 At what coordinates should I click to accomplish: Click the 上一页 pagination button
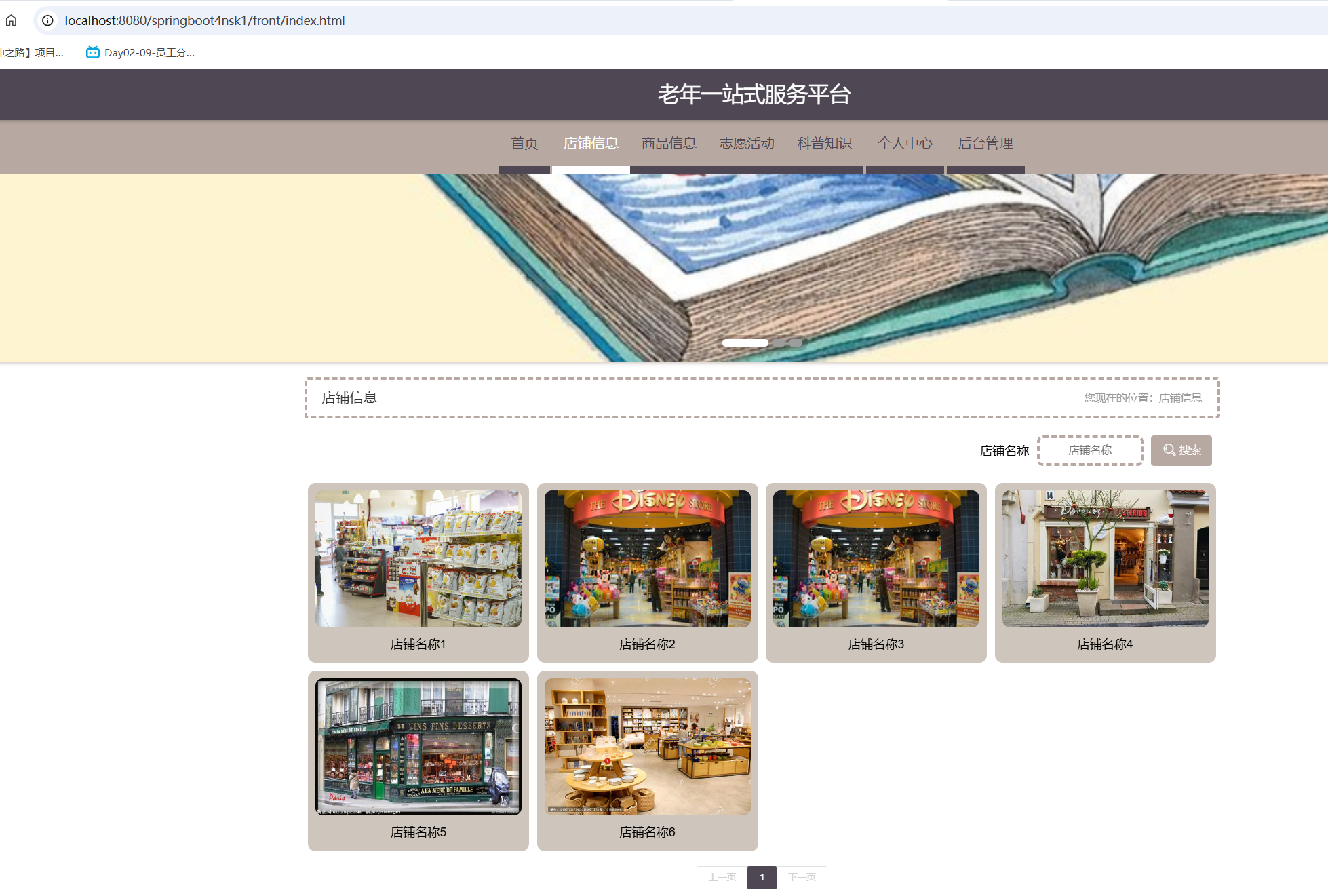(721, 877)
